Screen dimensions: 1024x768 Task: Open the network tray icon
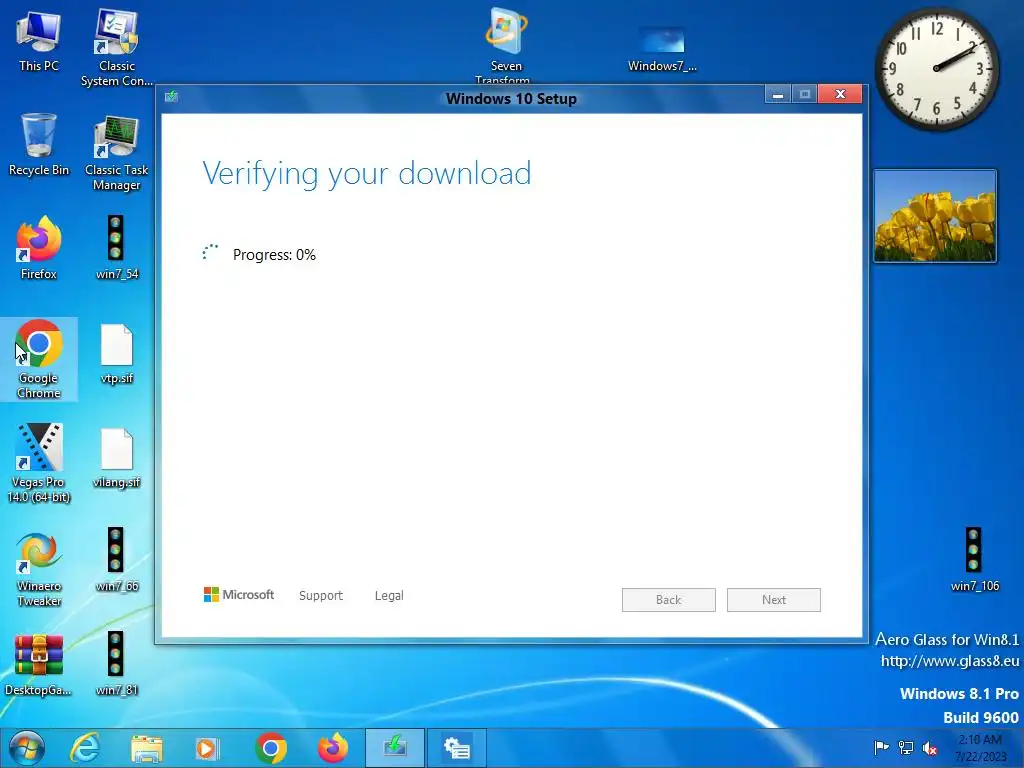point(906,747)
